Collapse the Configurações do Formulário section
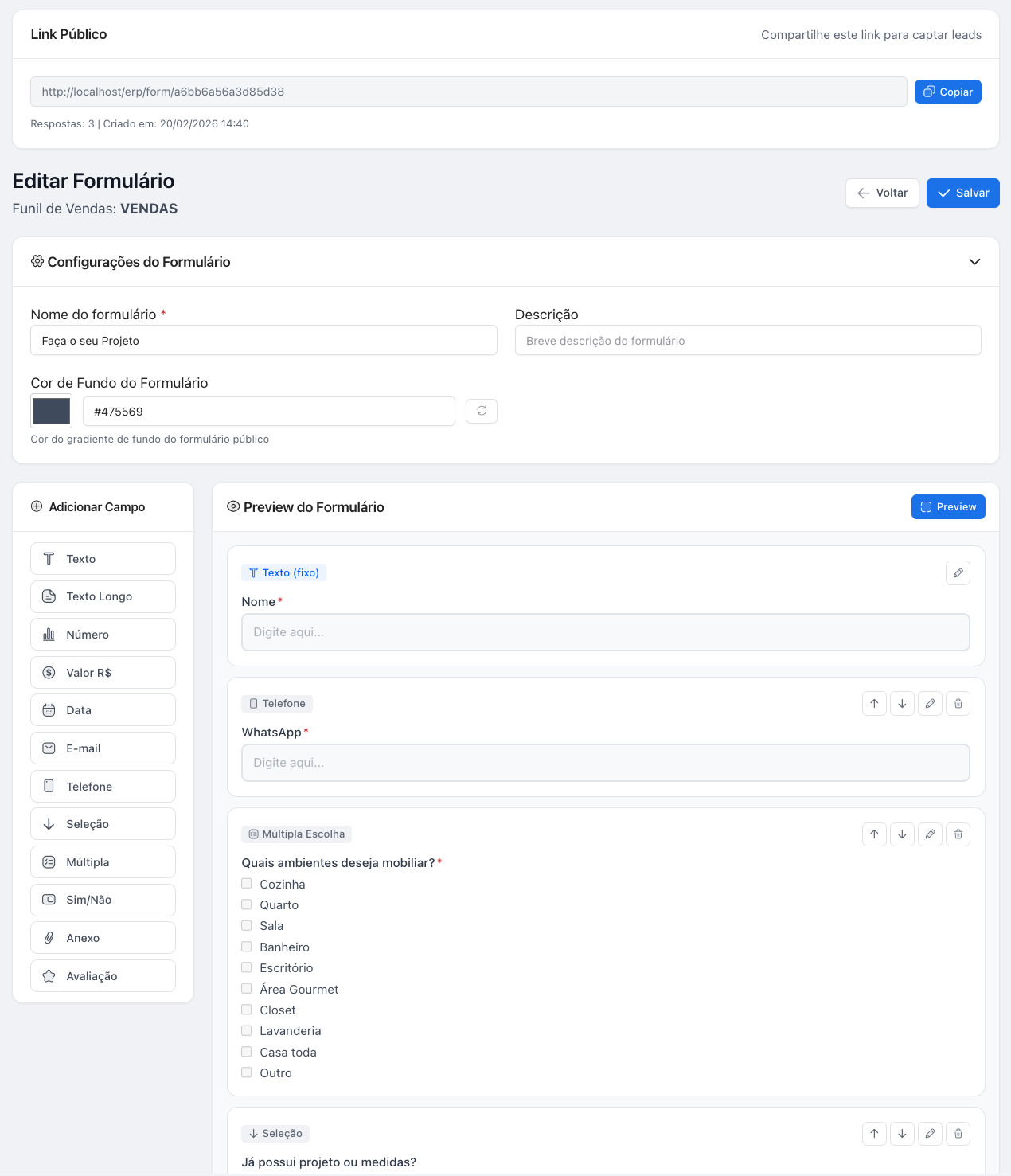This screenshot has height=1176, width=1011. point(974,262)
